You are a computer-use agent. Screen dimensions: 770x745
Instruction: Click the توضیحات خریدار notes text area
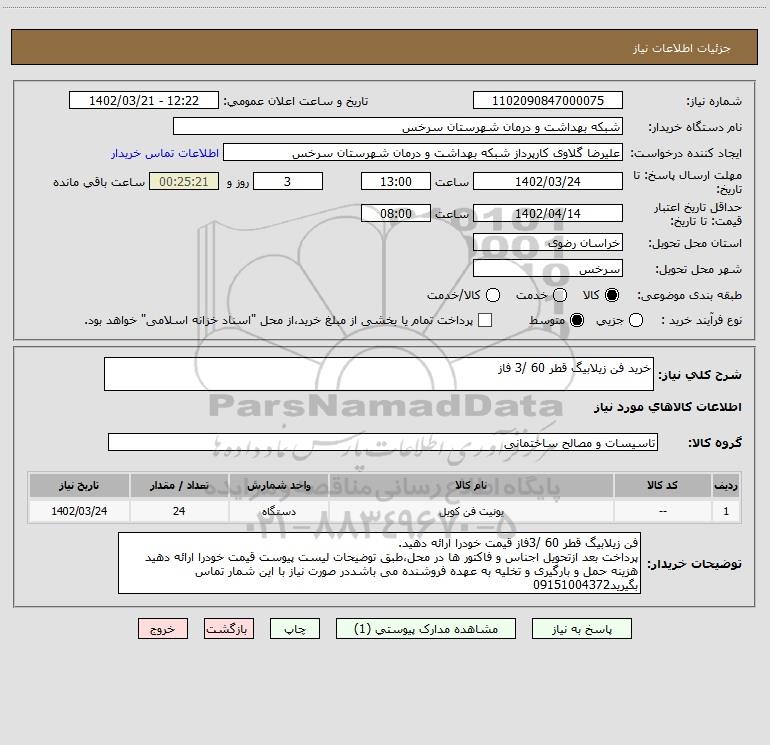[x=379, y=563]
